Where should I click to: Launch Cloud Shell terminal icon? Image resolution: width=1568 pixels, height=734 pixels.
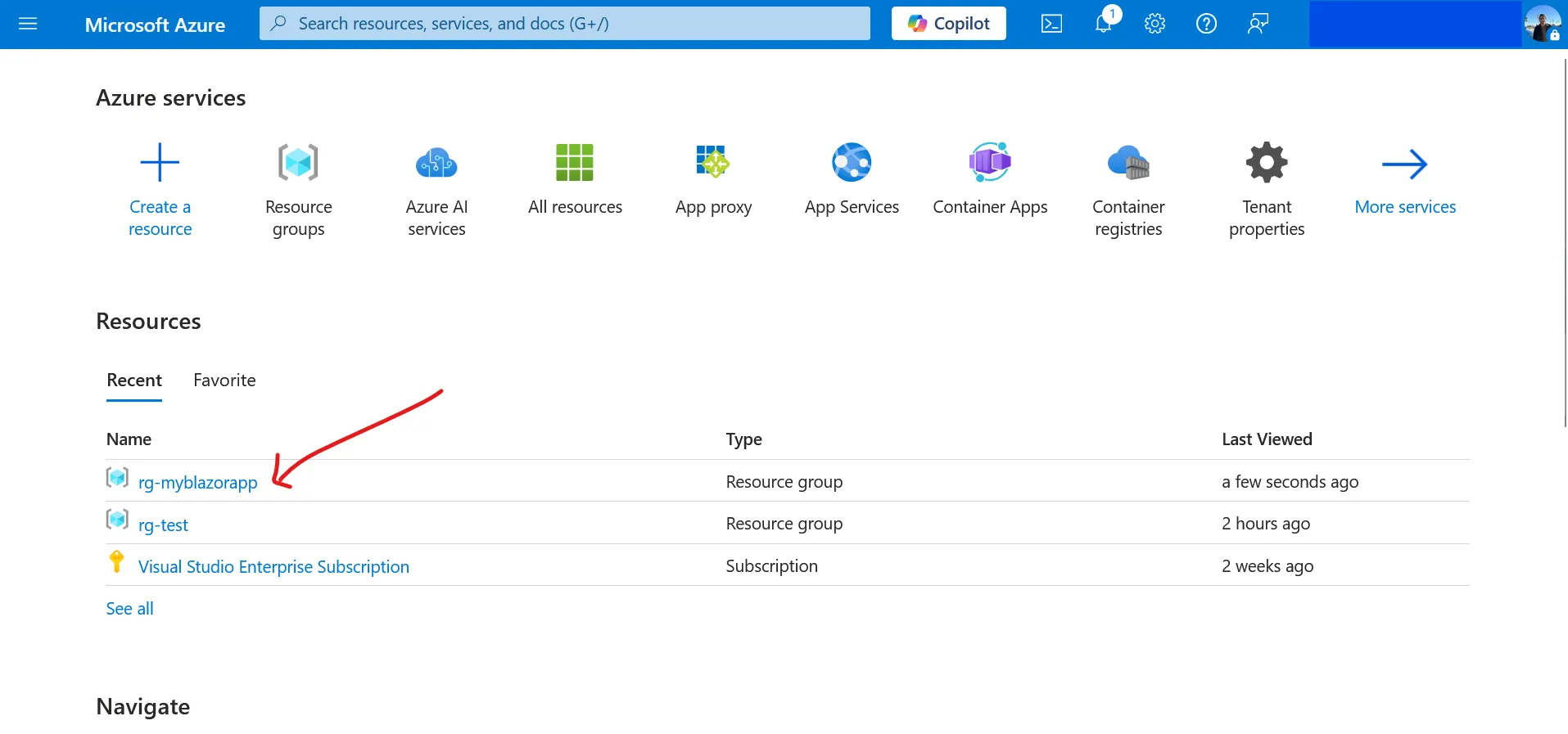[x=1051, y=24]
